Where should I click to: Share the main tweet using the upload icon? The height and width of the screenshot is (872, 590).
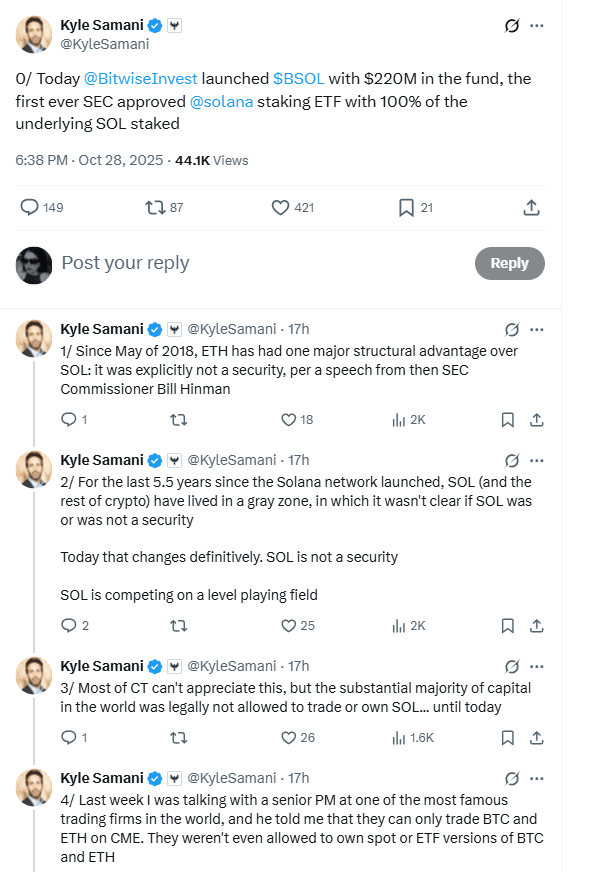point(531,208)
